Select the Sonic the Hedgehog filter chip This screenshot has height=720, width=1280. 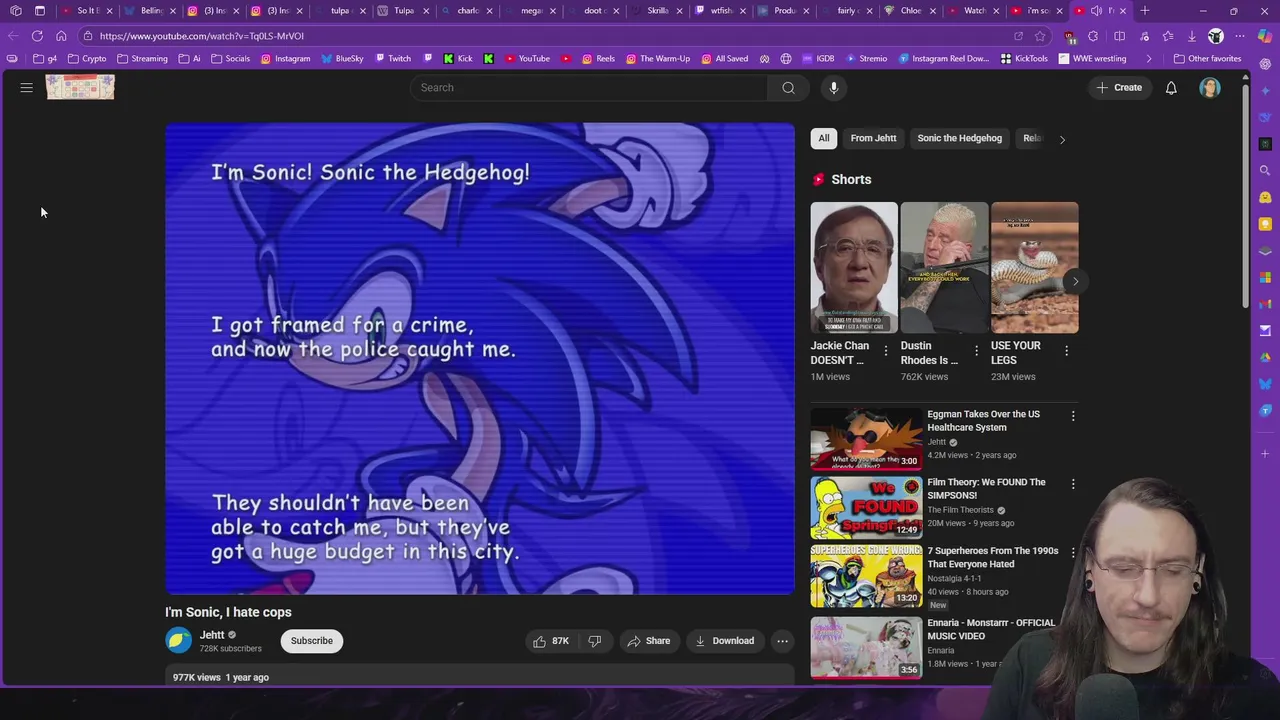click(x=959, y=138)
